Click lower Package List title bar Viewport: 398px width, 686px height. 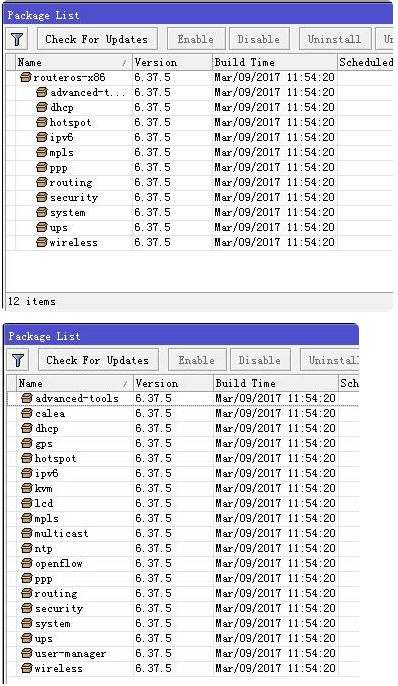(x=182, y=336)
